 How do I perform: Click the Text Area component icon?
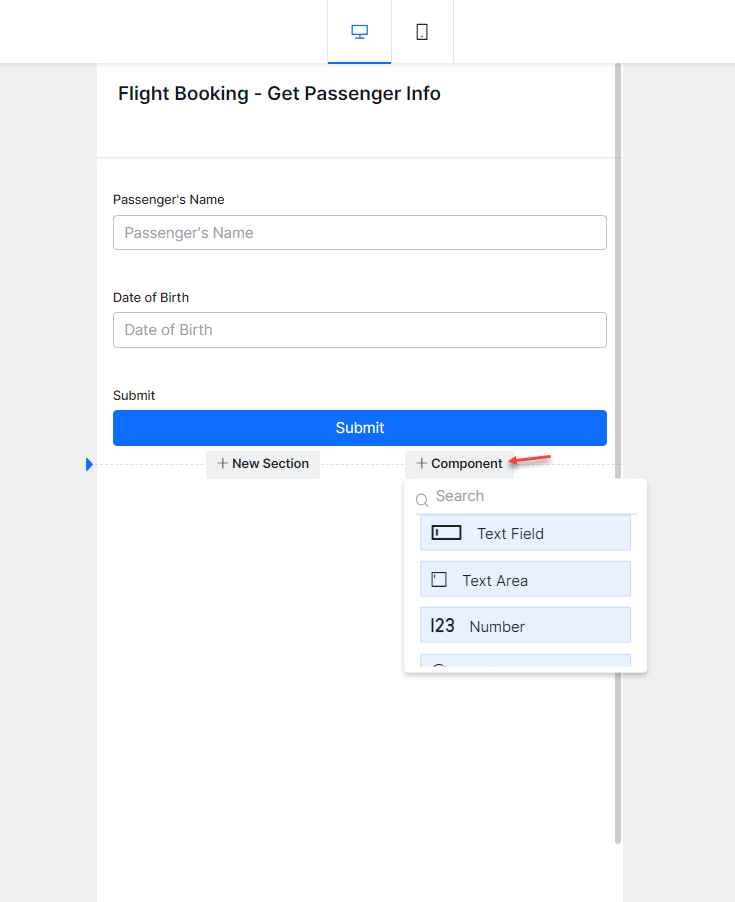[439, 580]
